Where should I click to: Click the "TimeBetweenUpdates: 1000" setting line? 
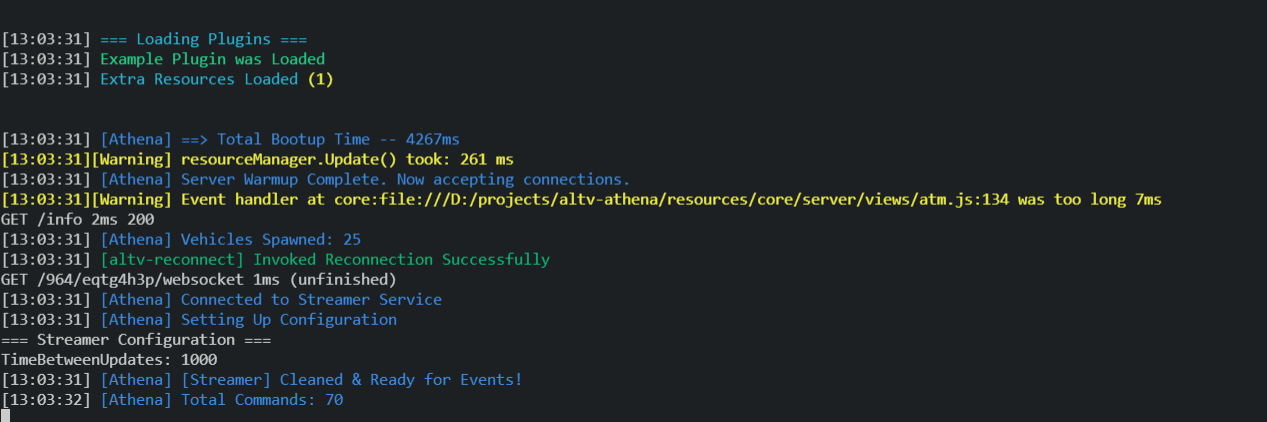coord(109,359)
